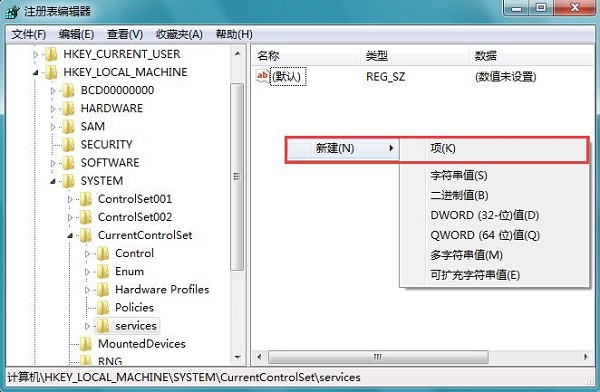Screen dimensions: 600x392
Task: Open the 帮助(H) menu
Action: pyautogui.click(x=234, y=34)
